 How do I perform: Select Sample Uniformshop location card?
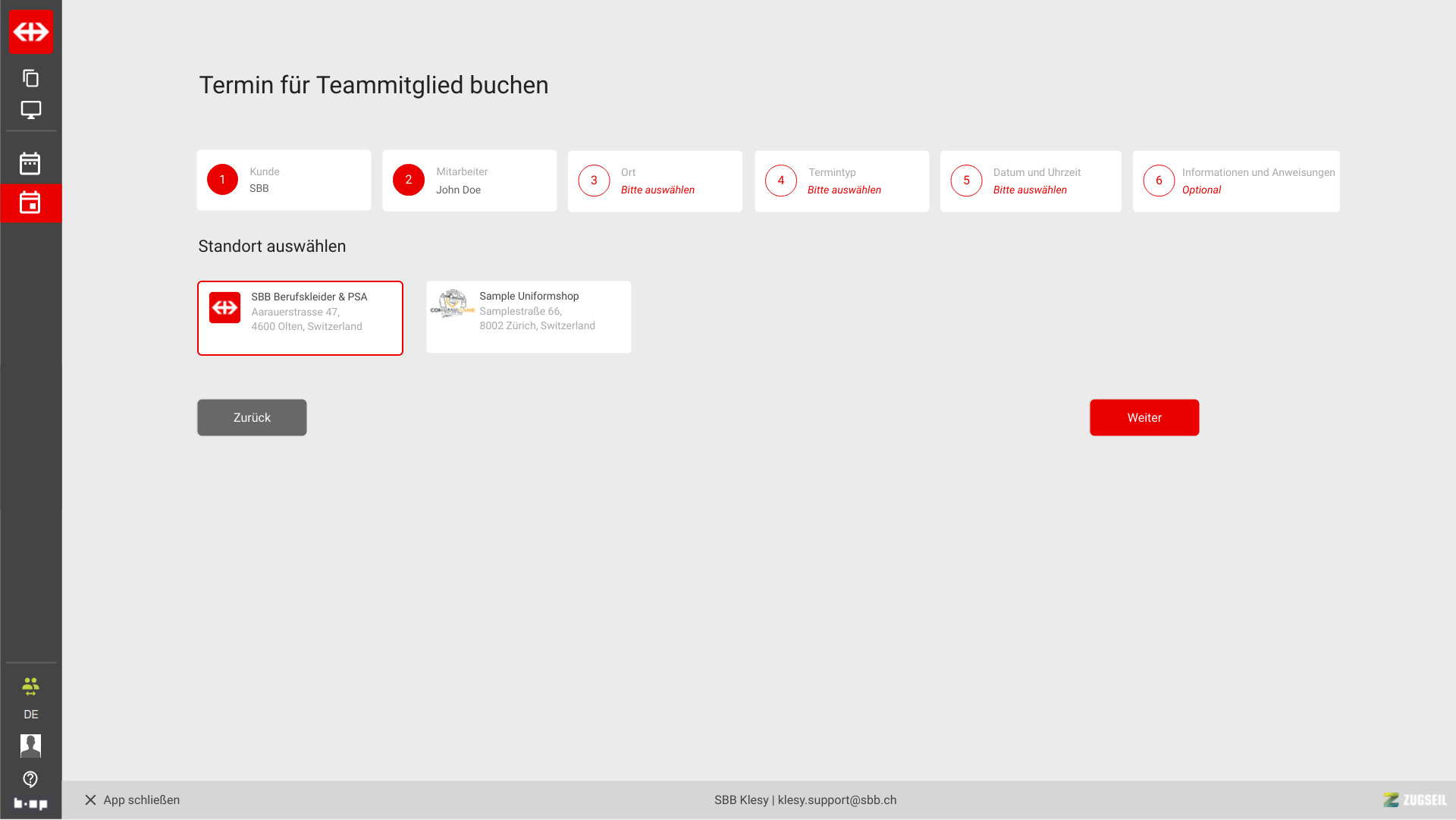[x=529, y=317]
